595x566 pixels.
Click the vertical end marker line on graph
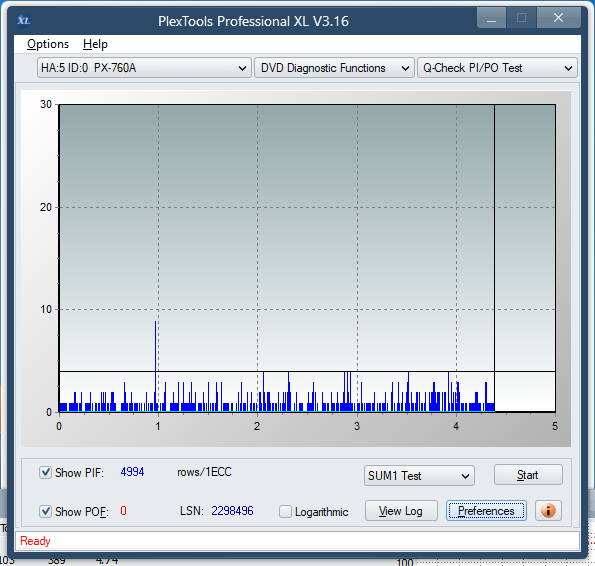pyautogui.click(x=494, y=258)
